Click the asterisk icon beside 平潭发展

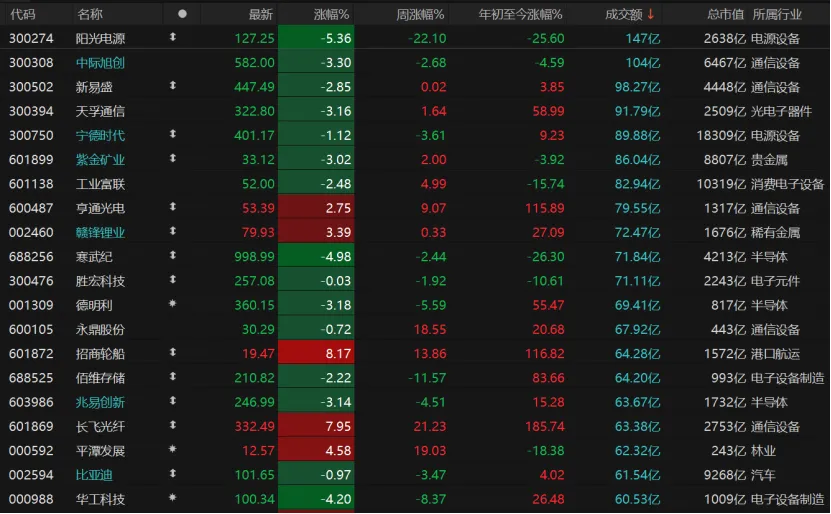(x=173, y=450)
